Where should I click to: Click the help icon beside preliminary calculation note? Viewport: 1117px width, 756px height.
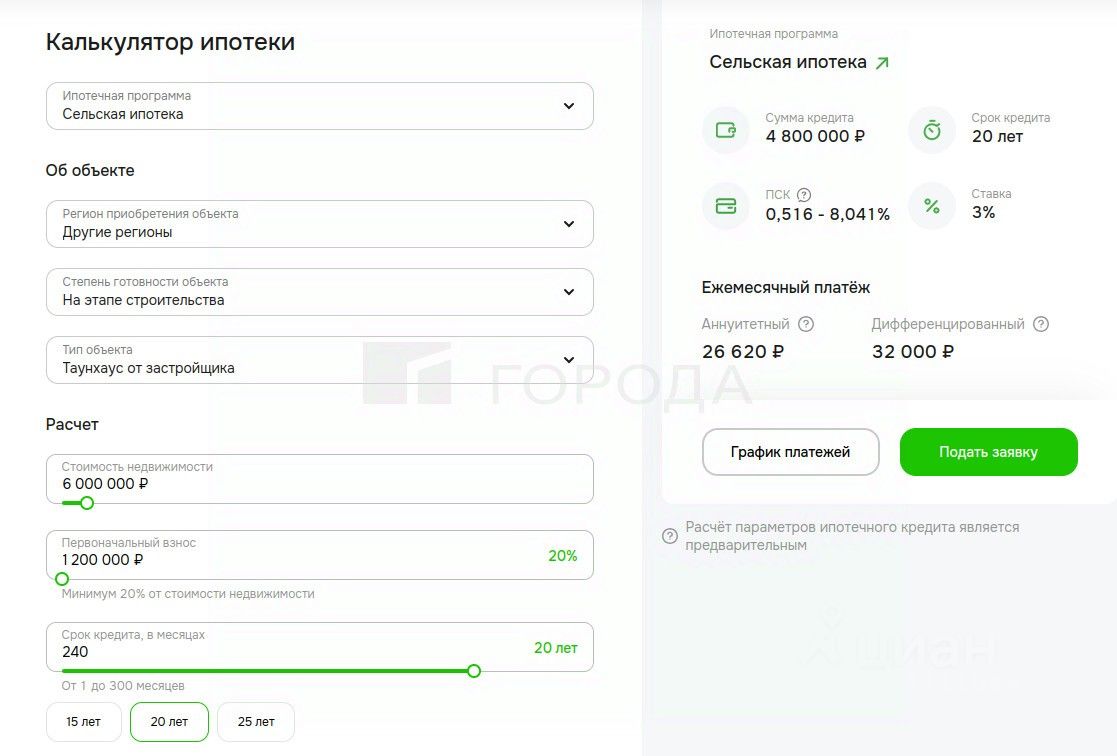[x=670, y=536]
